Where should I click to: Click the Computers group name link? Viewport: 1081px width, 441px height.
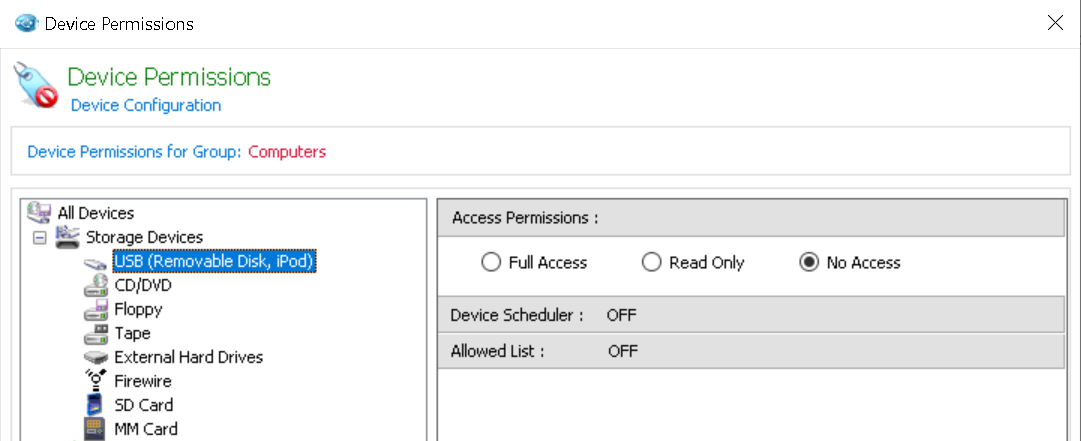tap(287, 152)
